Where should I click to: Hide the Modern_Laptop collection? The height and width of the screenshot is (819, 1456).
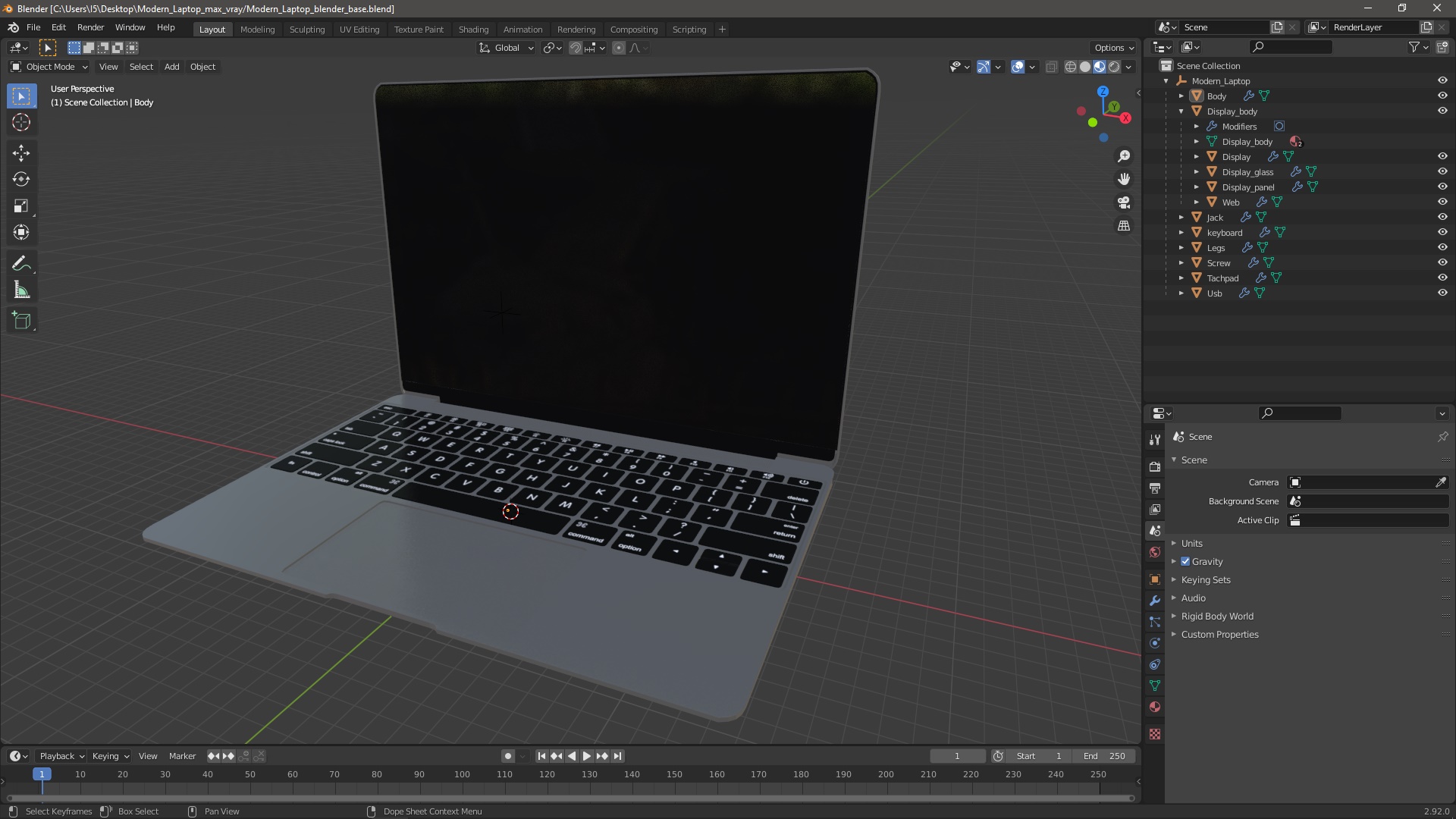coord(1442,80)
